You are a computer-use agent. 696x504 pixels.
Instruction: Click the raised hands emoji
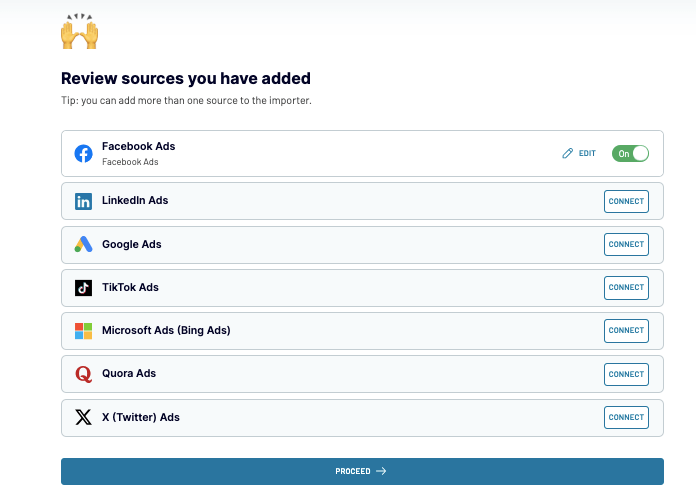pyautogui.click(x=79, y=31)
